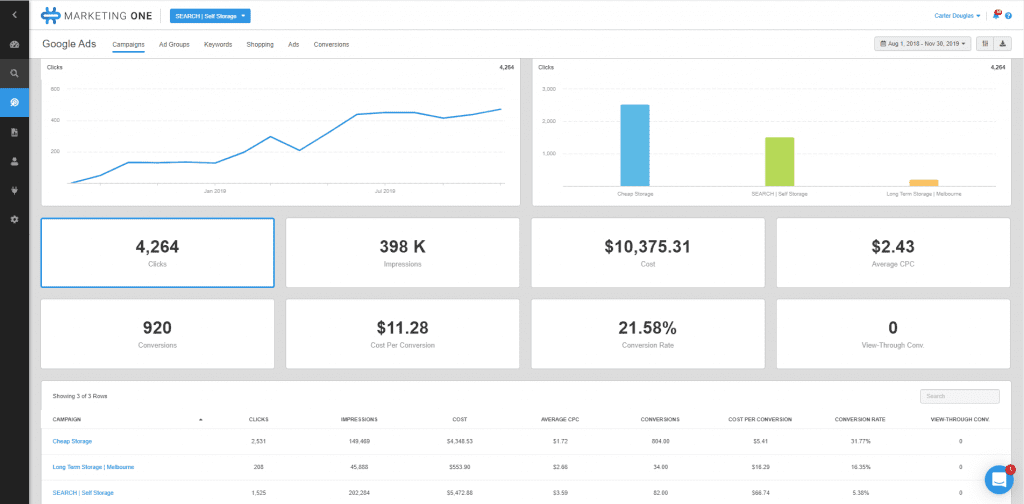Open help via the question mark icon
Screen dimensions: 1024x504
coord(1008,16)
